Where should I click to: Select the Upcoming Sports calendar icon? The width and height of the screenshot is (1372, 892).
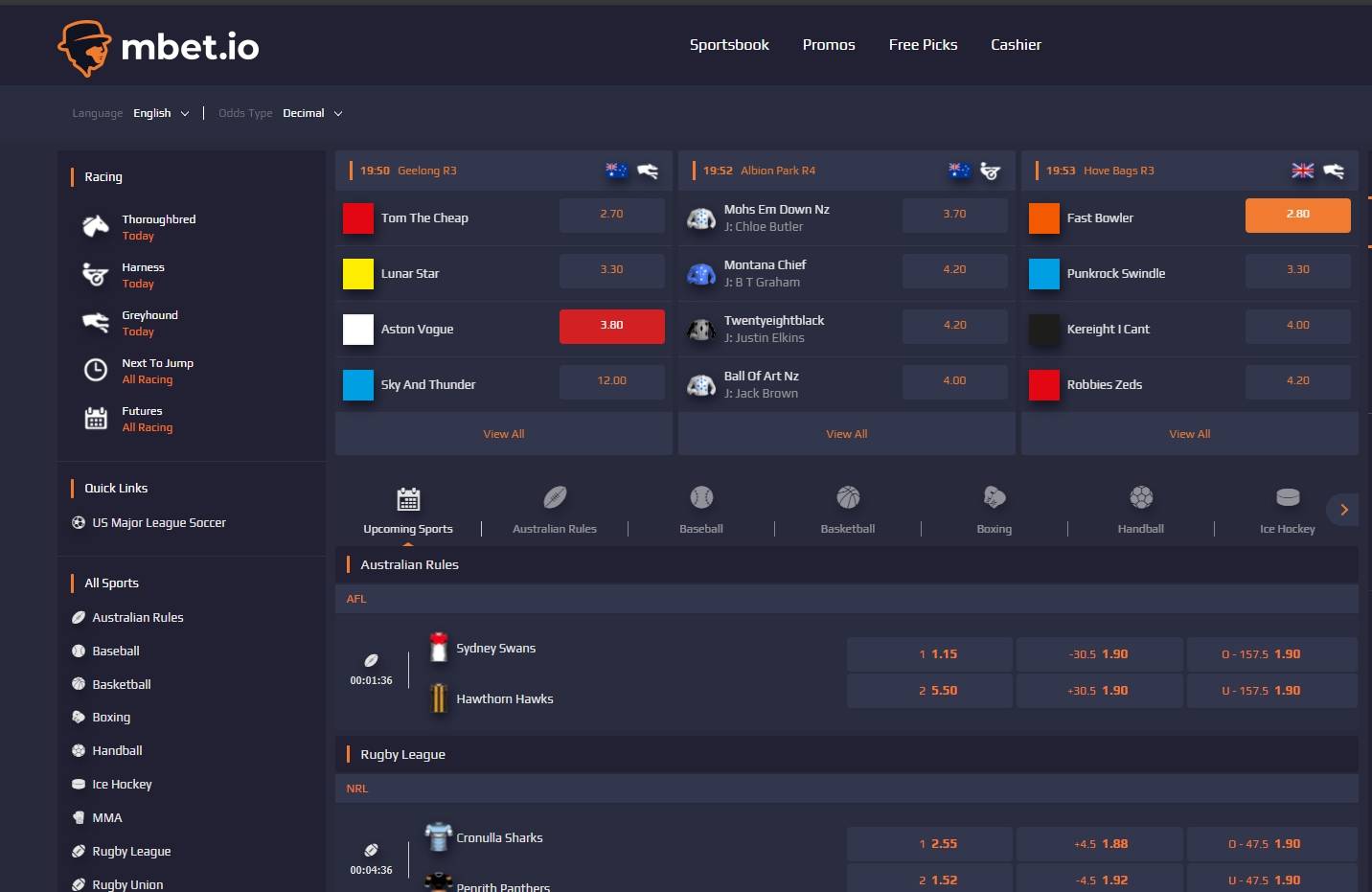tap(408, 498)
